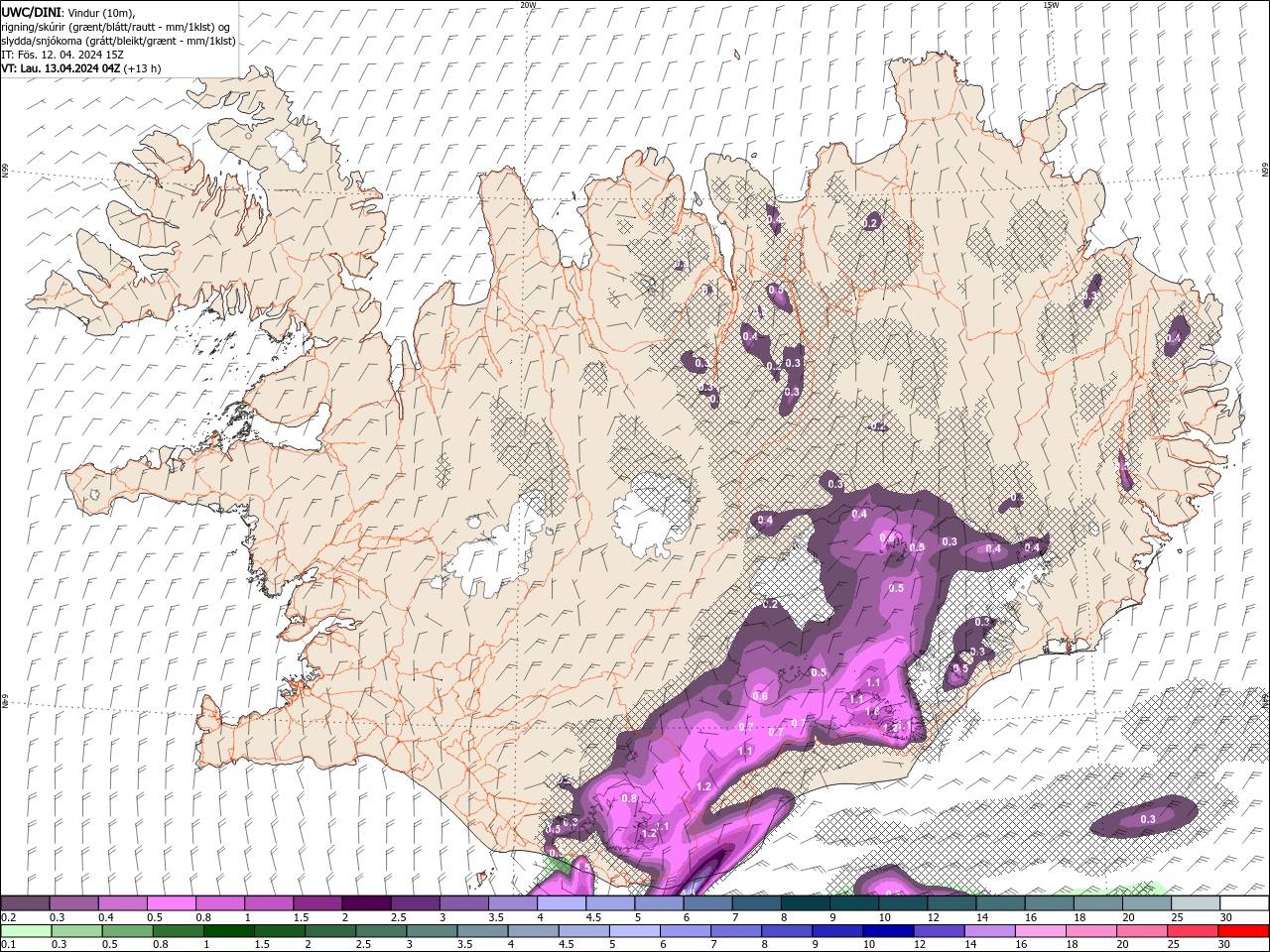Viewport: 1270px width, 952px height.
Task: Select the 'slydda/snjókoma (grátt/bleikt/grænt' description line
Action: click(118, 41)
